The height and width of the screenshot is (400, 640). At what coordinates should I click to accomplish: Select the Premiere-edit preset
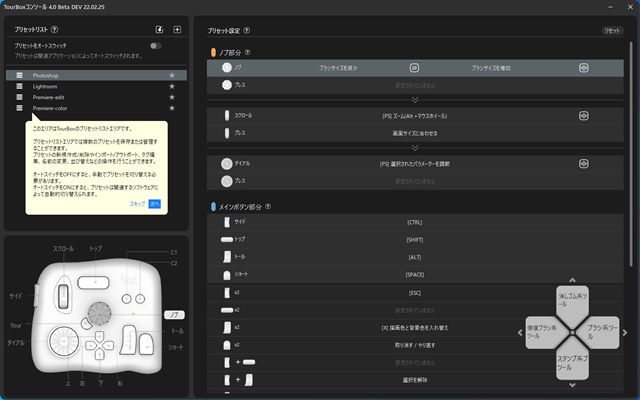[x=96, y=97]
